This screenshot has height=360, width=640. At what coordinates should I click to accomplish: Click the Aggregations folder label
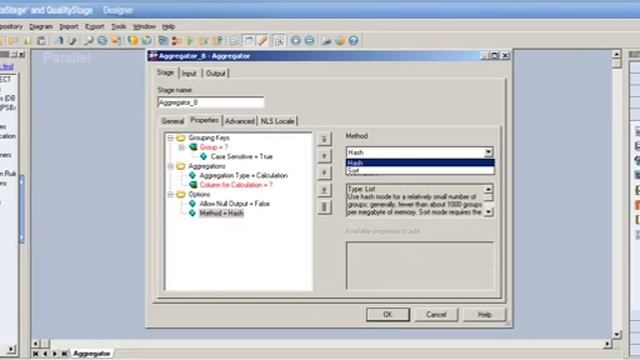point(207,166)
